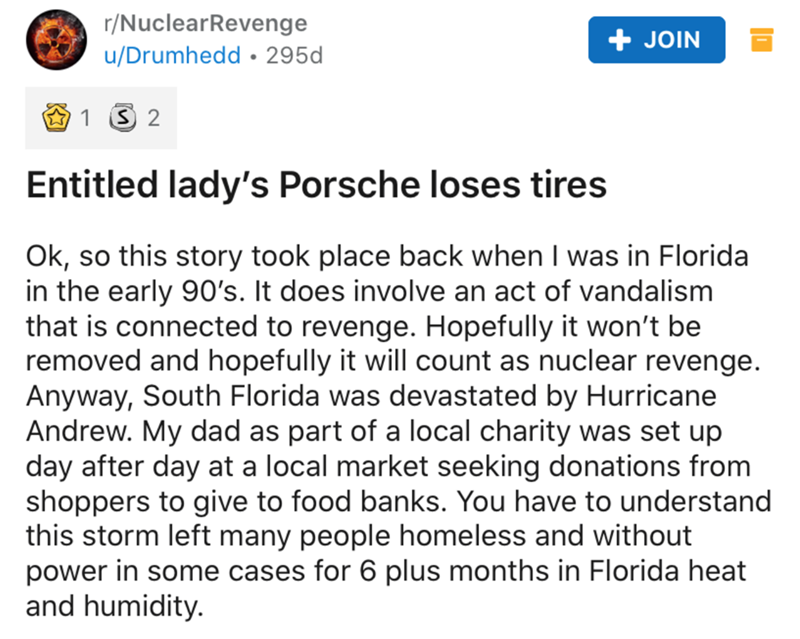This screenshot has height=639, width=800.
Task: Visit the u/Drumhedd user profile
Action: coord(172,56)
